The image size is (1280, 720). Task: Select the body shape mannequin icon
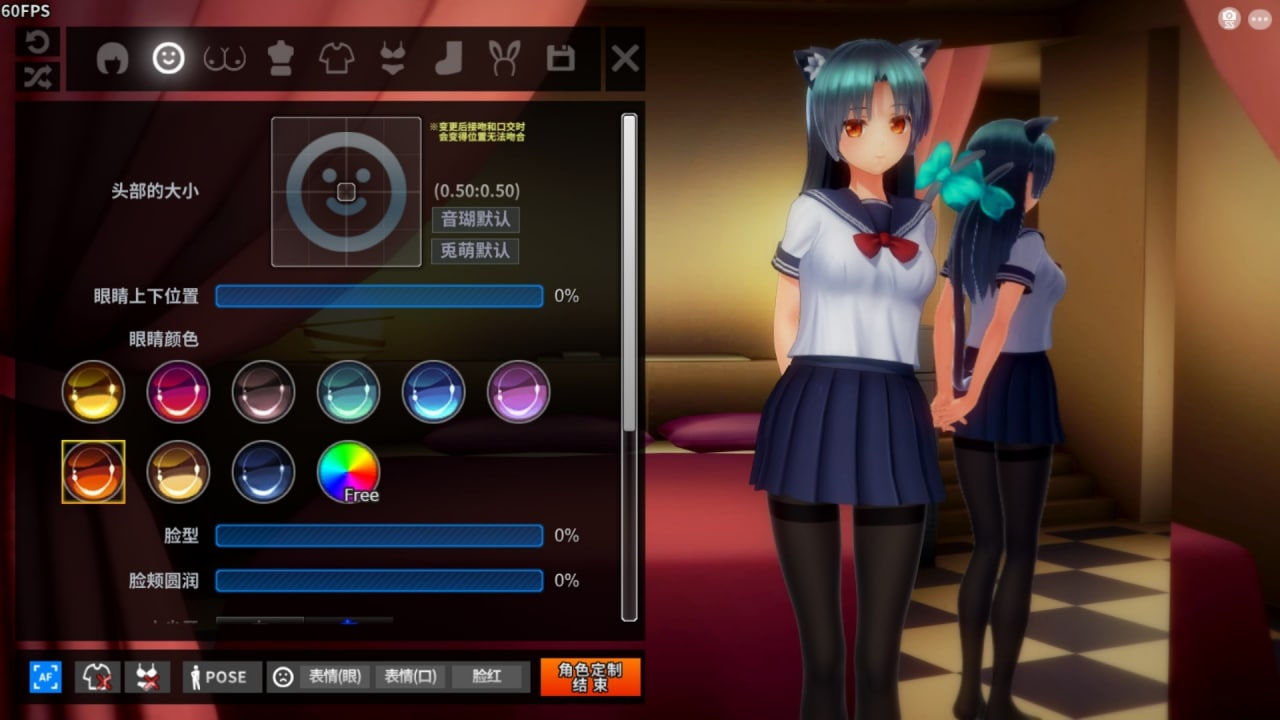click(x=280, y=58)
